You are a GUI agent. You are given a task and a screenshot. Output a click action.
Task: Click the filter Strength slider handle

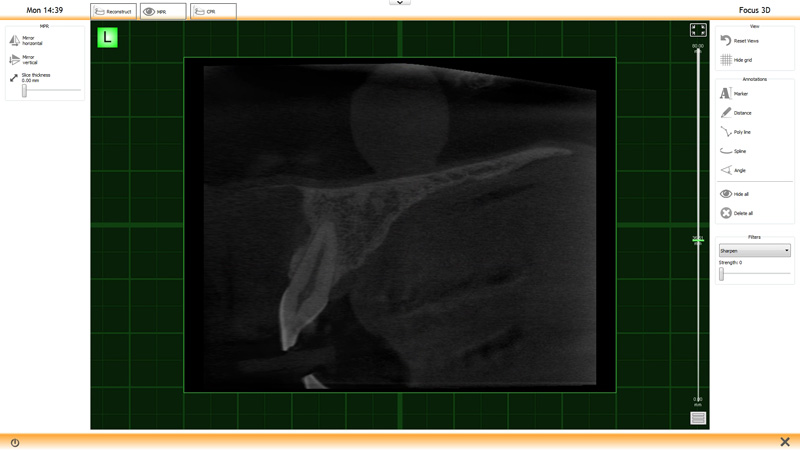pyautogui.click(x=721, y=274)
